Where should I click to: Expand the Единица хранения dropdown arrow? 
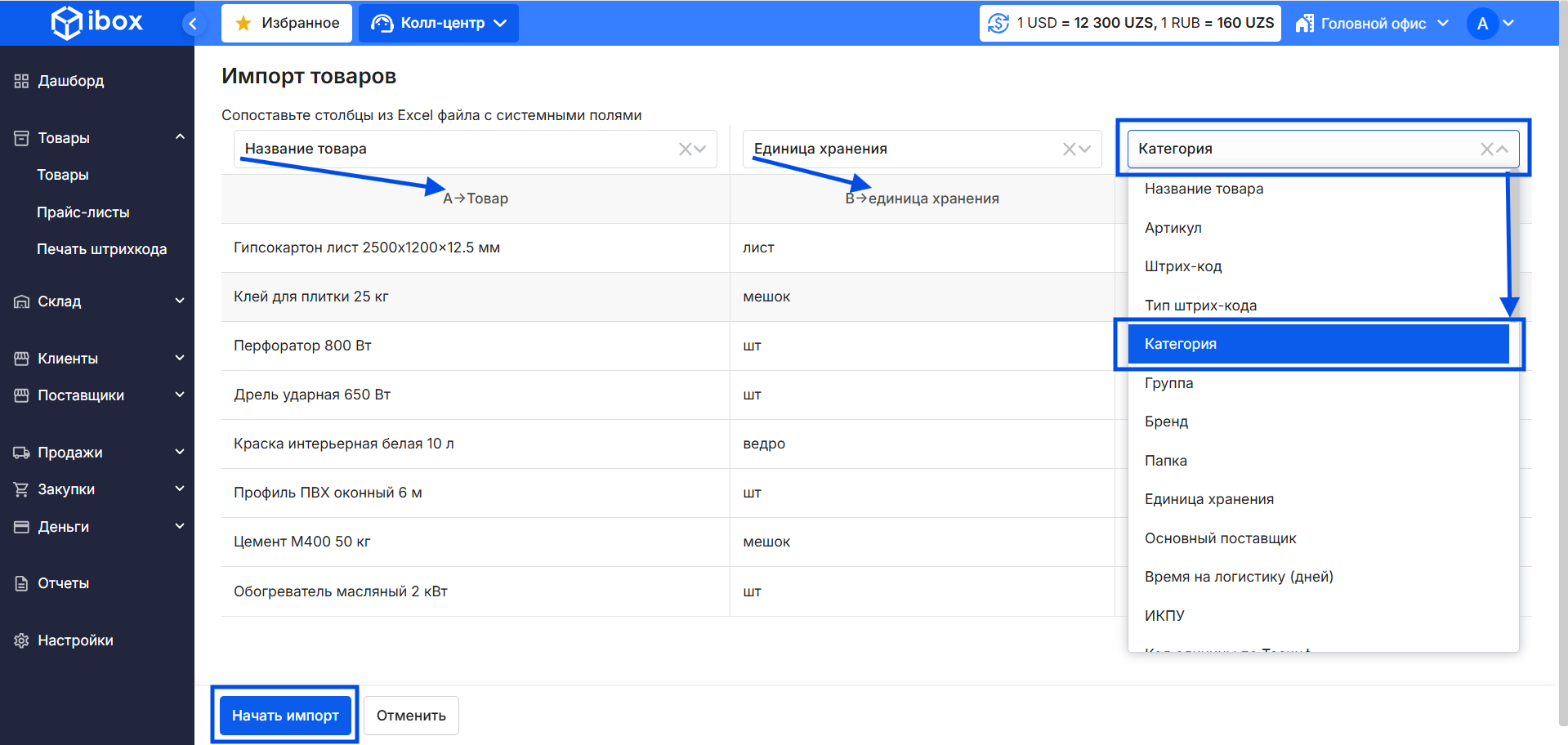point(1085,149)
